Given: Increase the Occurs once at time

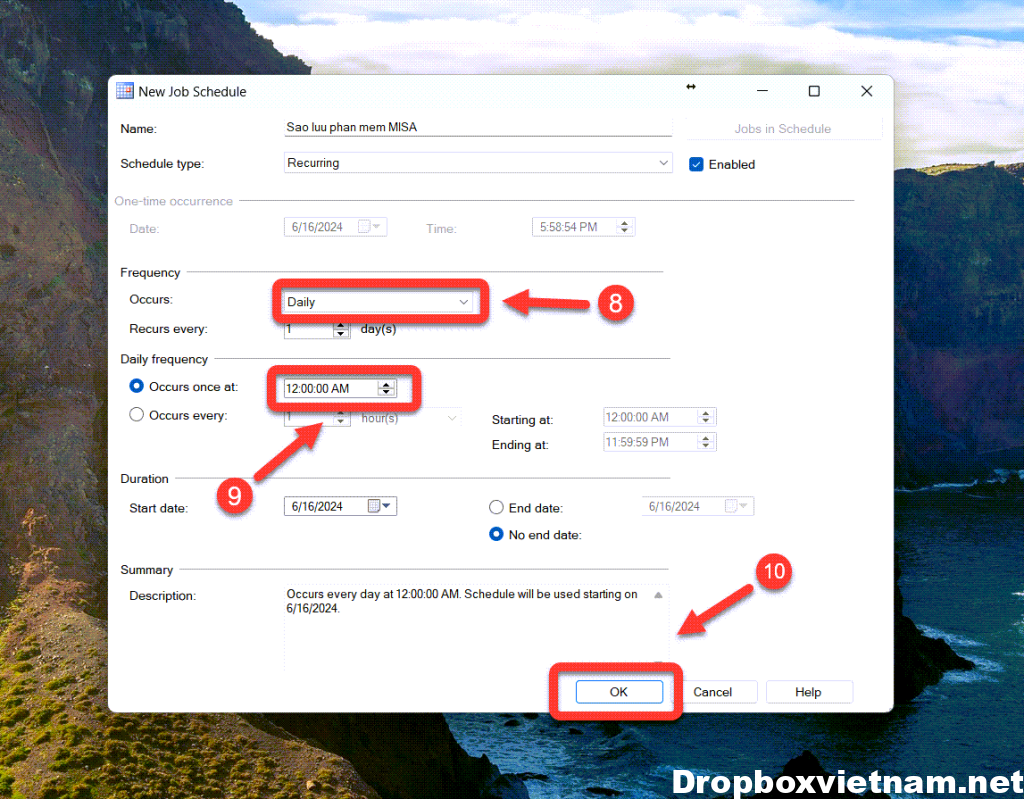Looking at the screenshot, I should (387, 384).
